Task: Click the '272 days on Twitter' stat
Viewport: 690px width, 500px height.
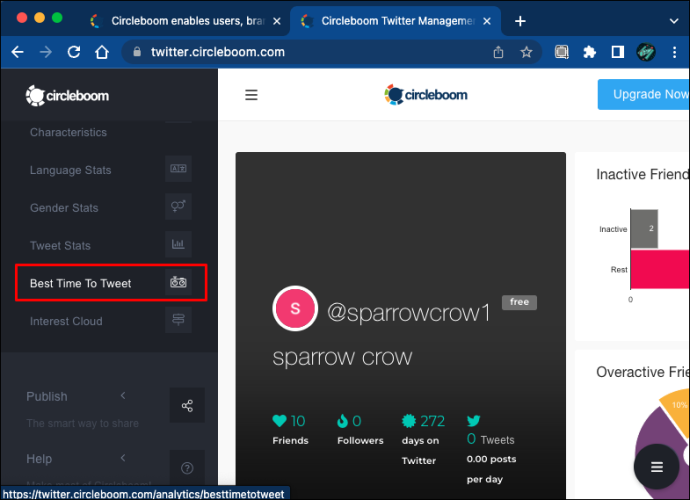Action: [x=423, y=440]
